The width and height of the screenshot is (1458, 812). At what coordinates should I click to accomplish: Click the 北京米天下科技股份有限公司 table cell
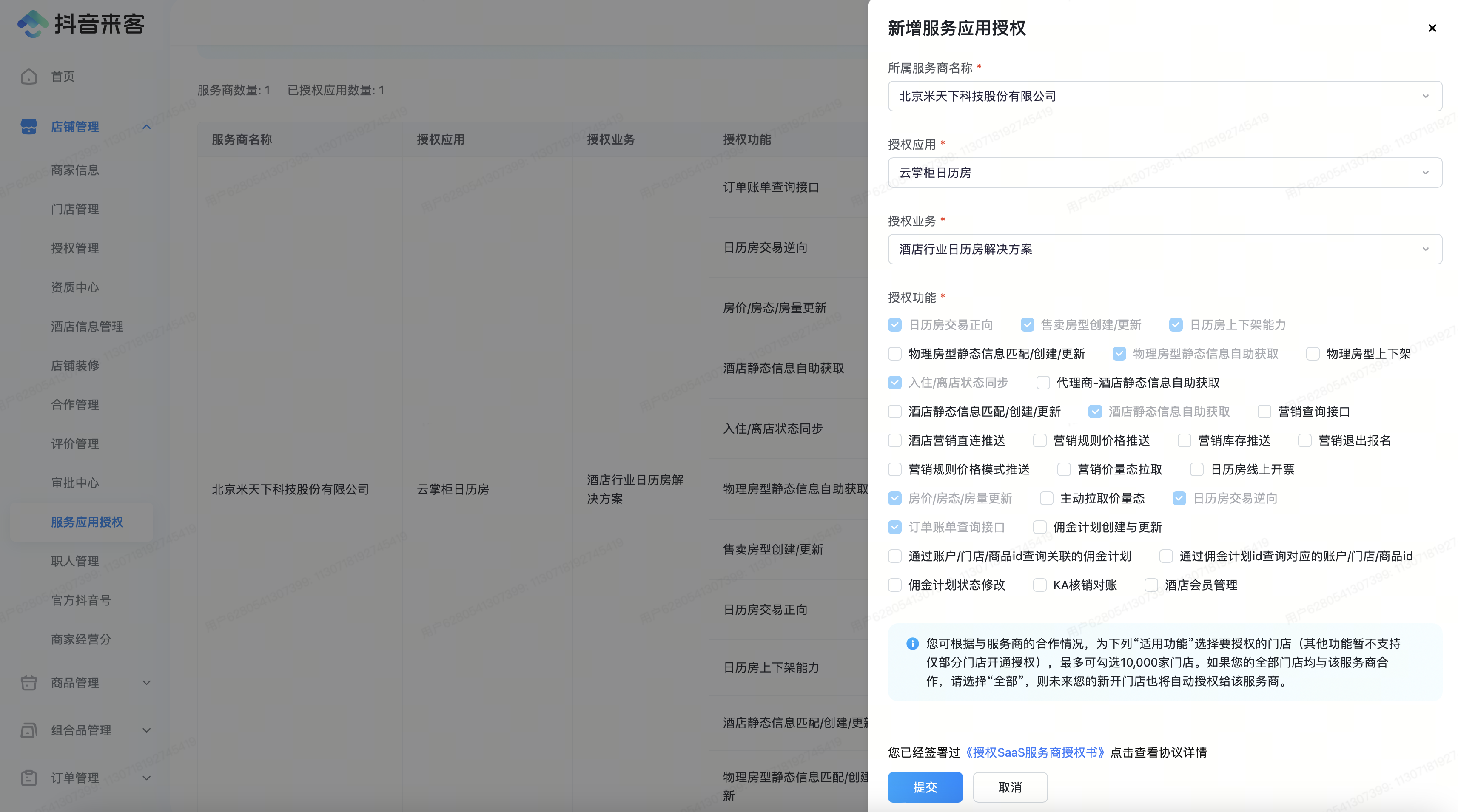click(290, 489)
